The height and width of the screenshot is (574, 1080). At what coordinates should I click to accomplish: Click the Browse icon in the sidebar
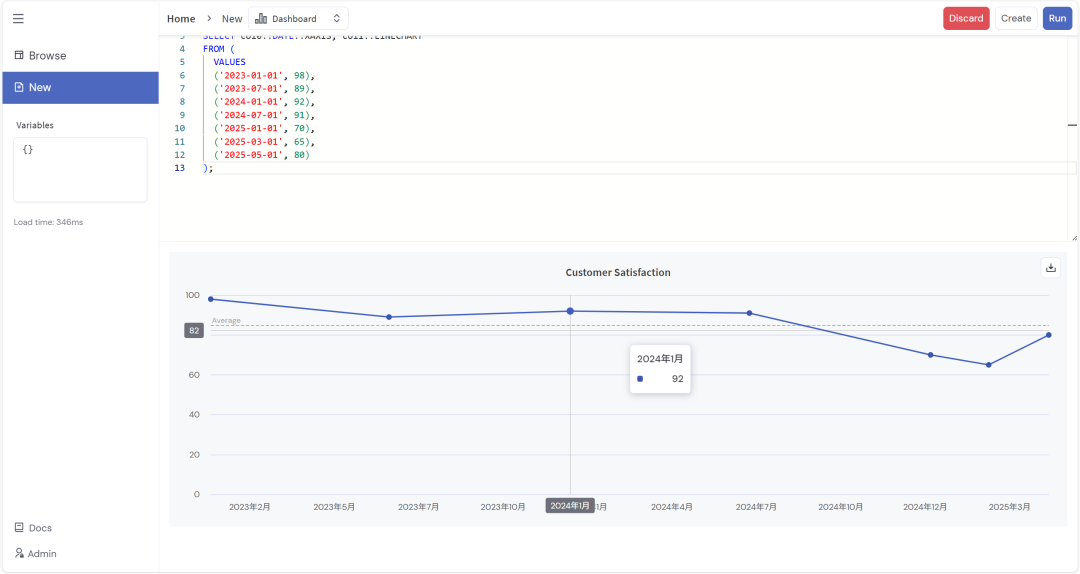pos(19,56)
